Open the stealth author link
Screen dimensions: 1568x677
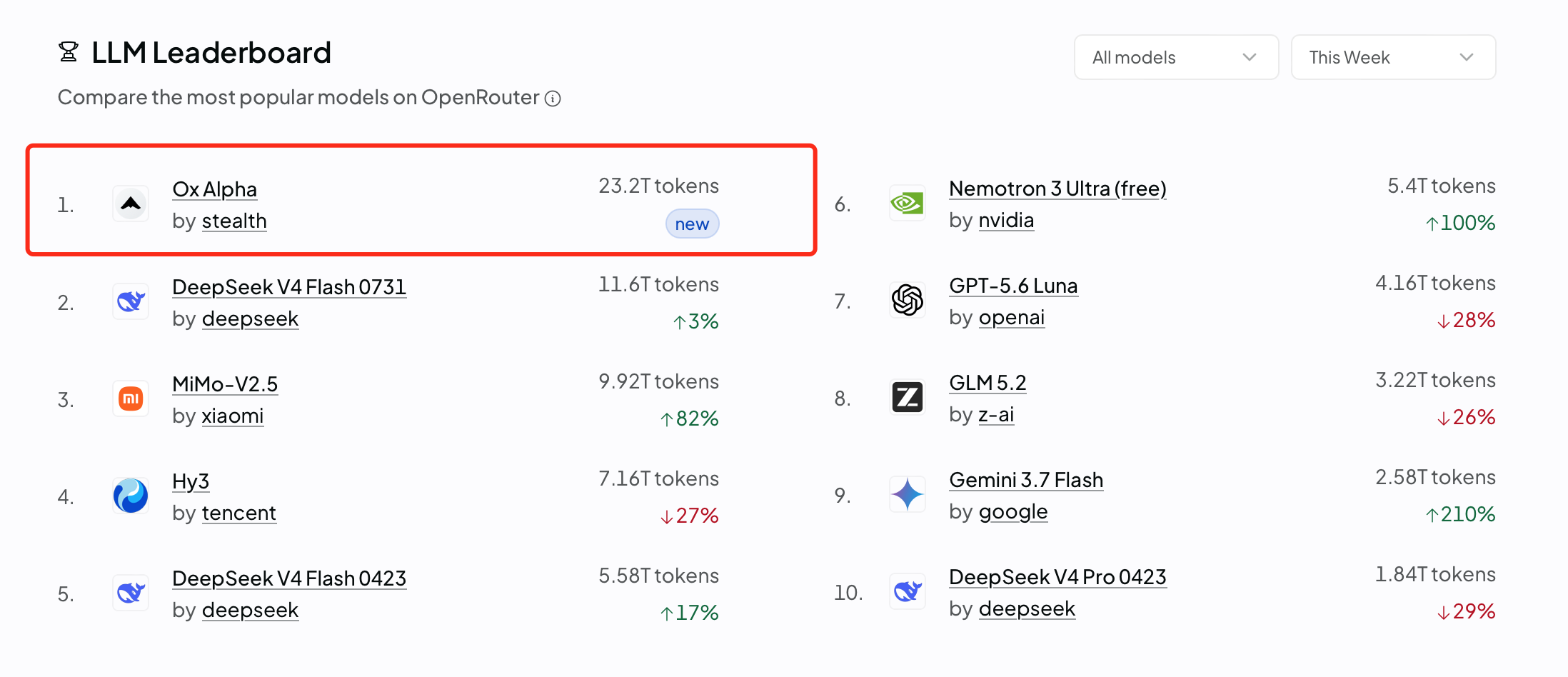coord(234,221)
